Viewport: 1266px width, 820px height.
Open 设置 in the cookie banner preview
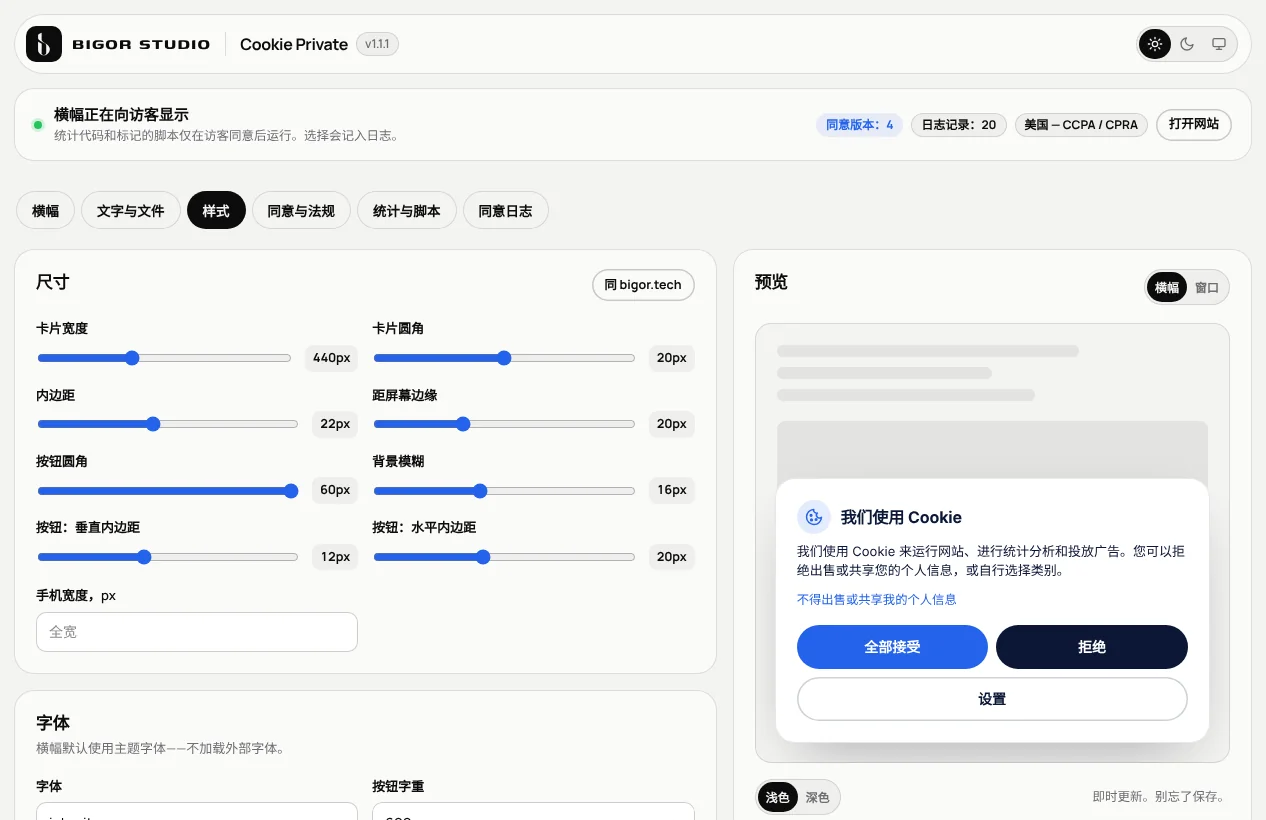click(992, 699)
